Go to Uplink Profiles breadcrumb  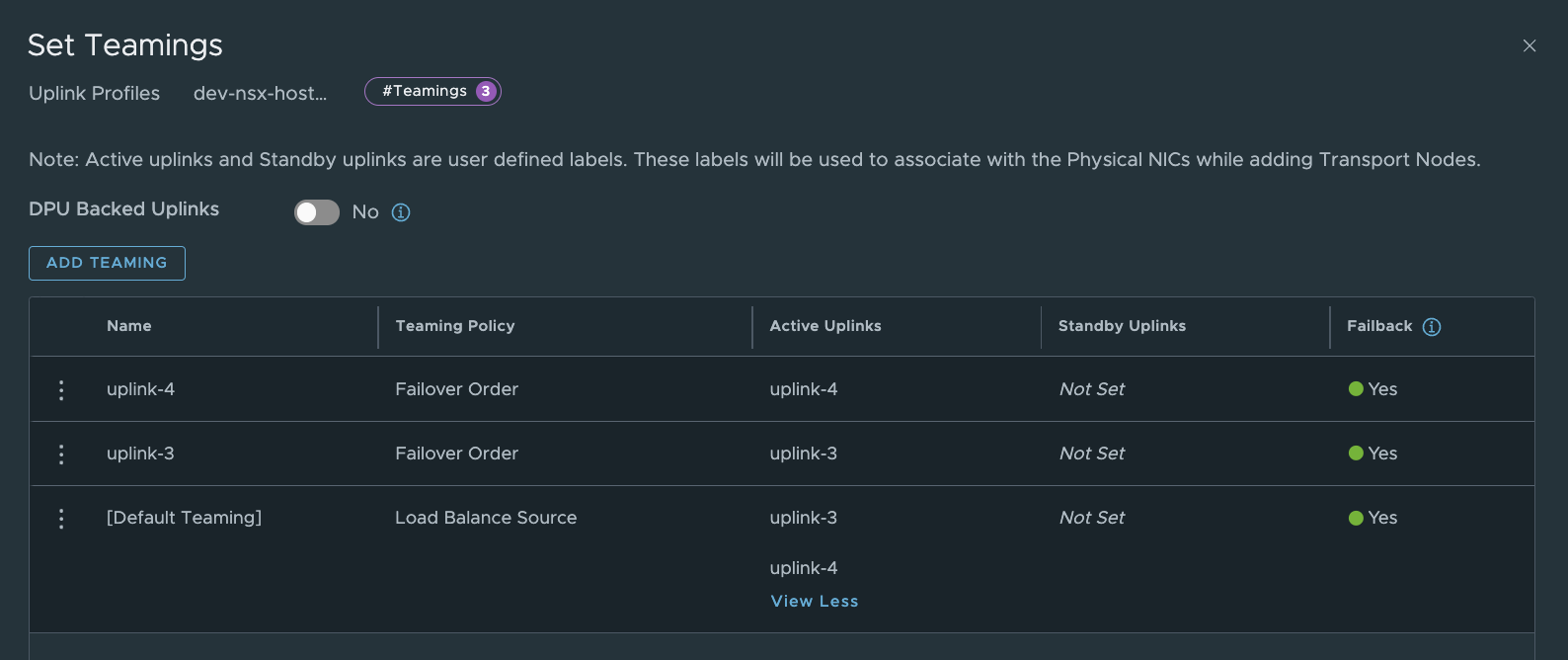pyautogui.click(x=94, y=93)
